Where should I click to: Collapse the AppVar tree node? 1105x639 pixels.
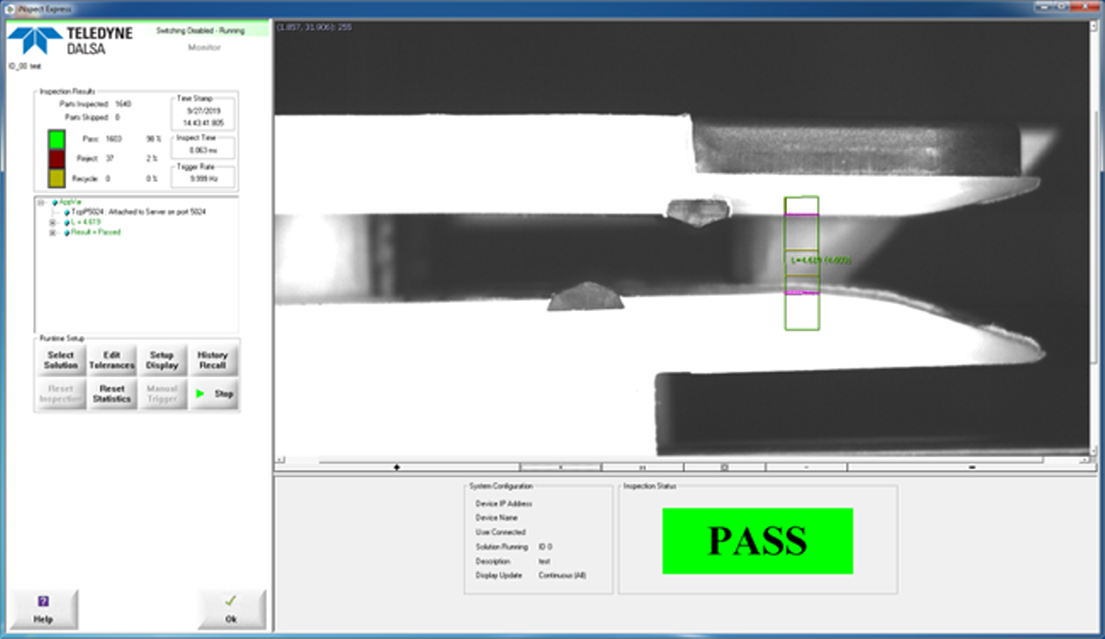click(x=41, y=202)
